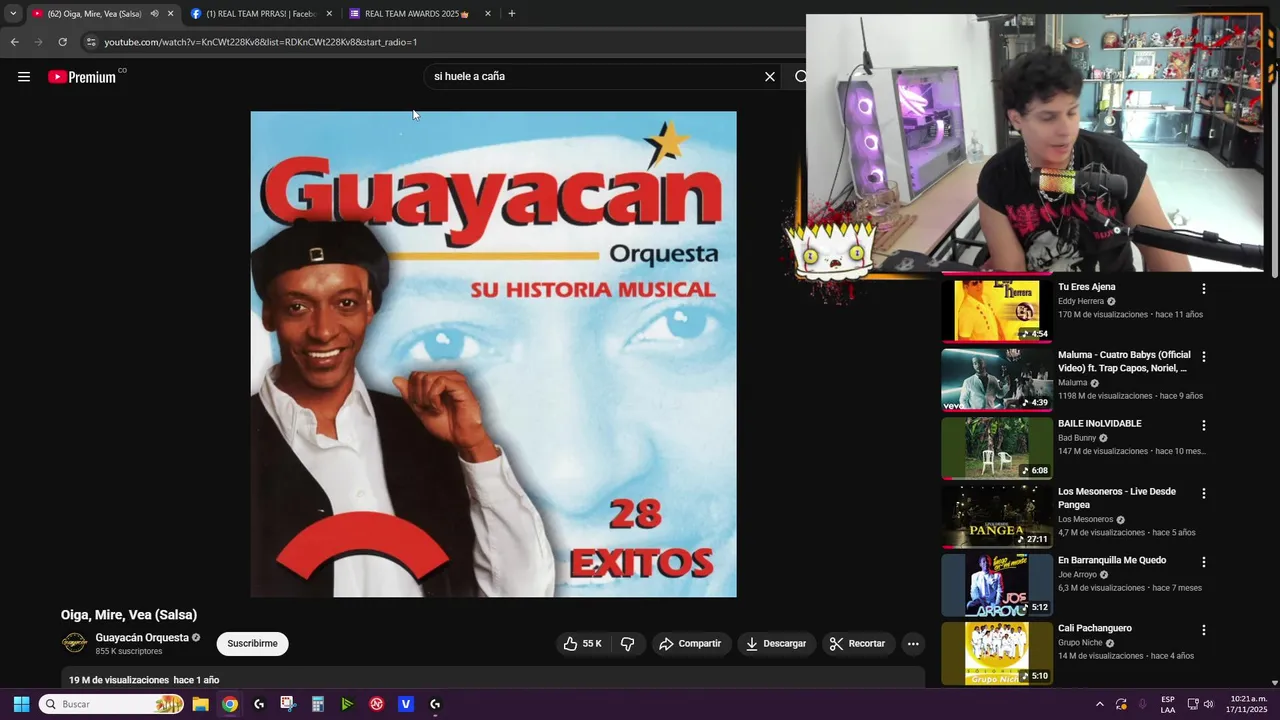The height and width of the screenshot is (720, 1280).
Task: Open options menu for En Barranquilla Me Quedo
Action: pos(1204,562)
